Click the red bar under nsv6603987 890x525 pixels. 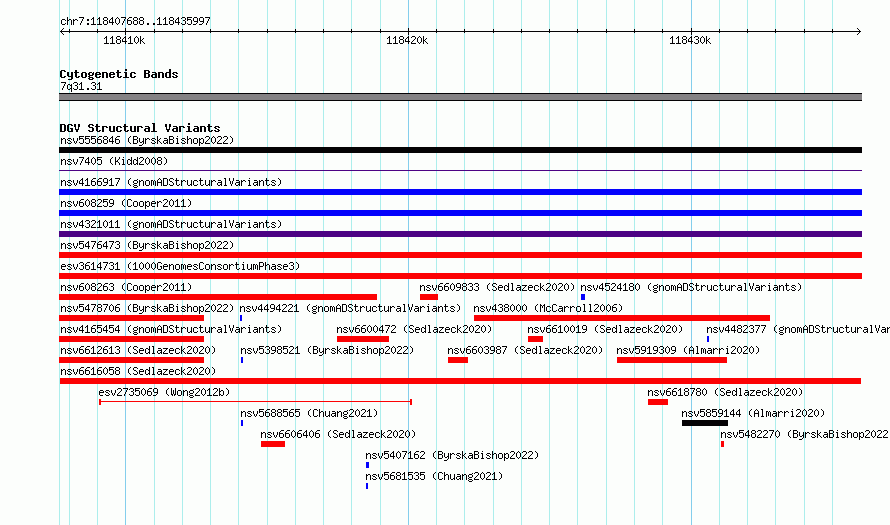pos(458,360)
